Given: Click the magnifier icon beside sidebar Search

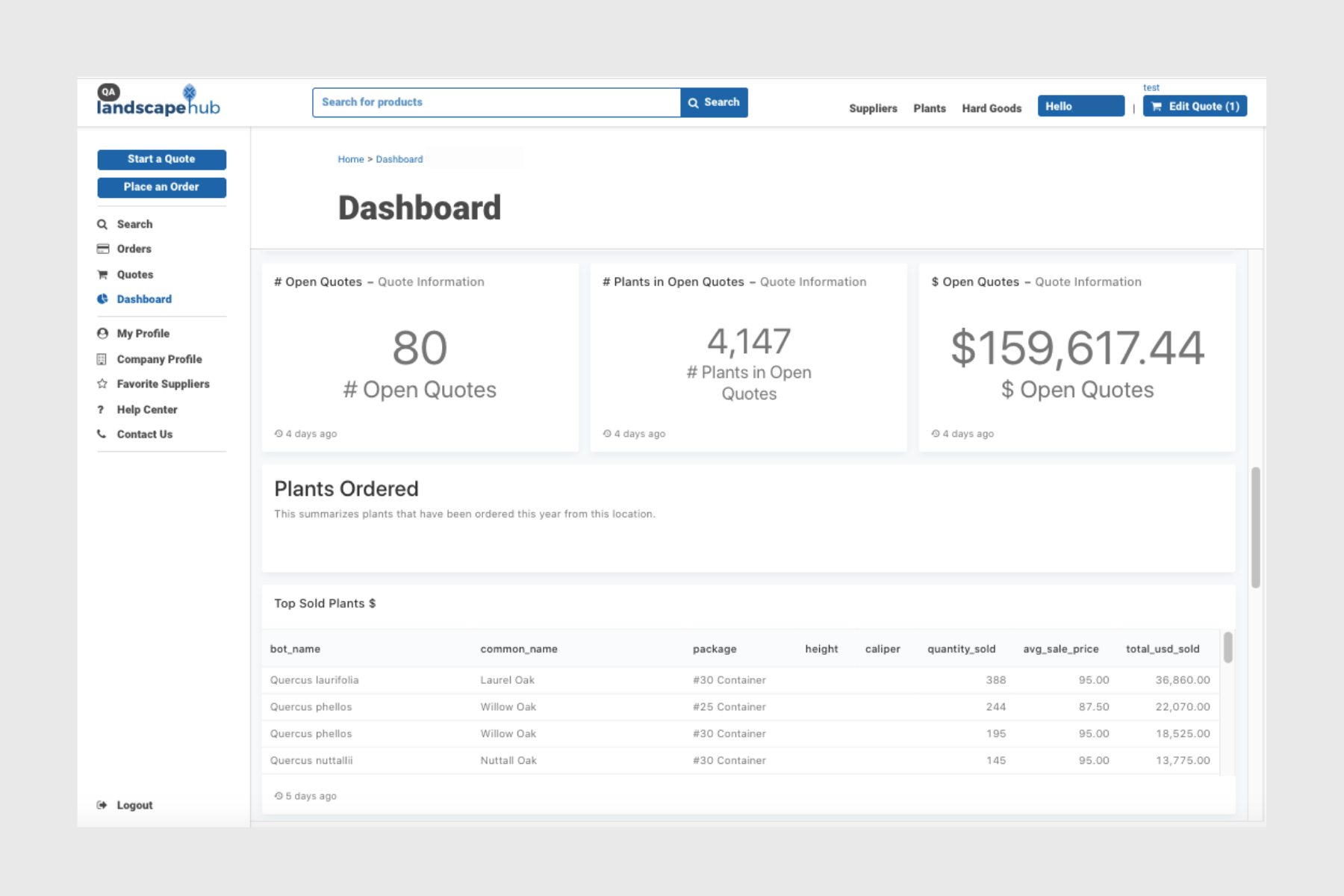Looking at the screenshot, I should 102,224.
